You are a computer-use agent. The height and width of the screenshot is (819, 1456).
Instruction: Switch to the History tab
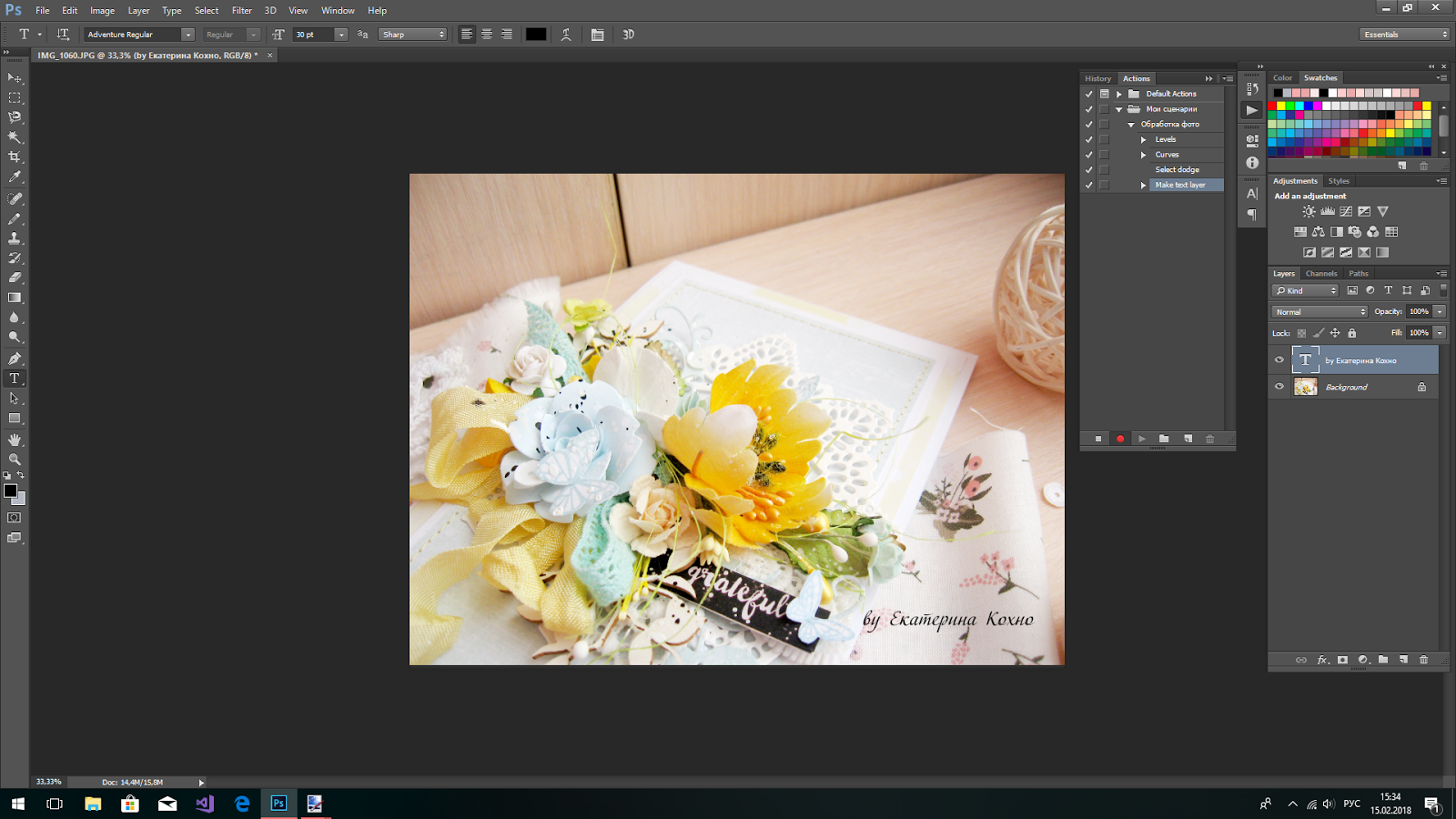pyautogui.click(x=1097, y=78)
